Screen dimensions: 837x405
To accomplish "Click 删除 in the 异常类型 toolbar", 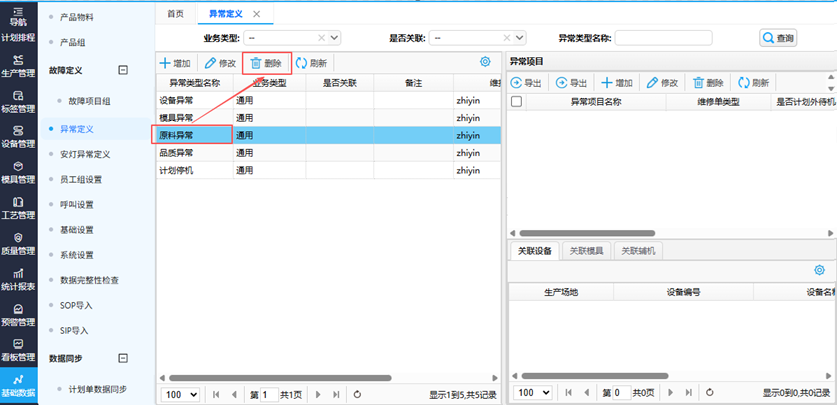I will [266, 63].
